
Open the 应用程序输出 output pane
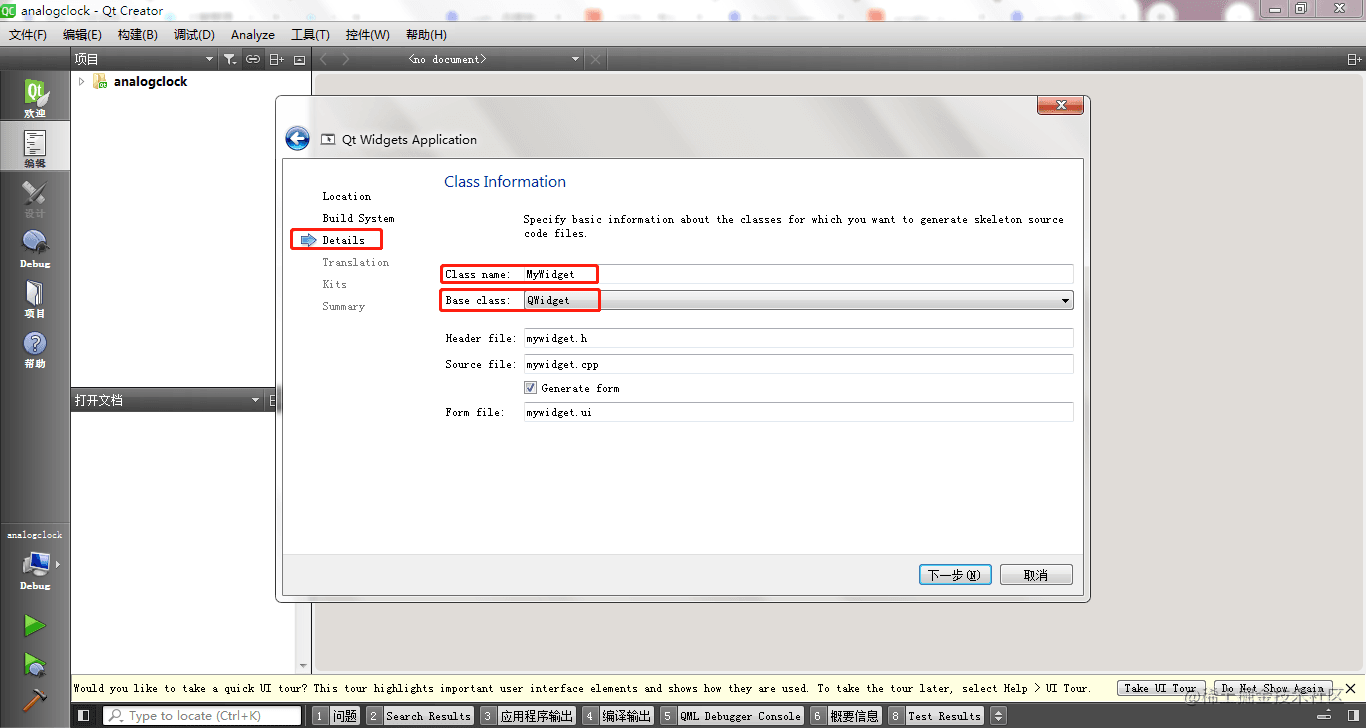[x=527, y=716]
